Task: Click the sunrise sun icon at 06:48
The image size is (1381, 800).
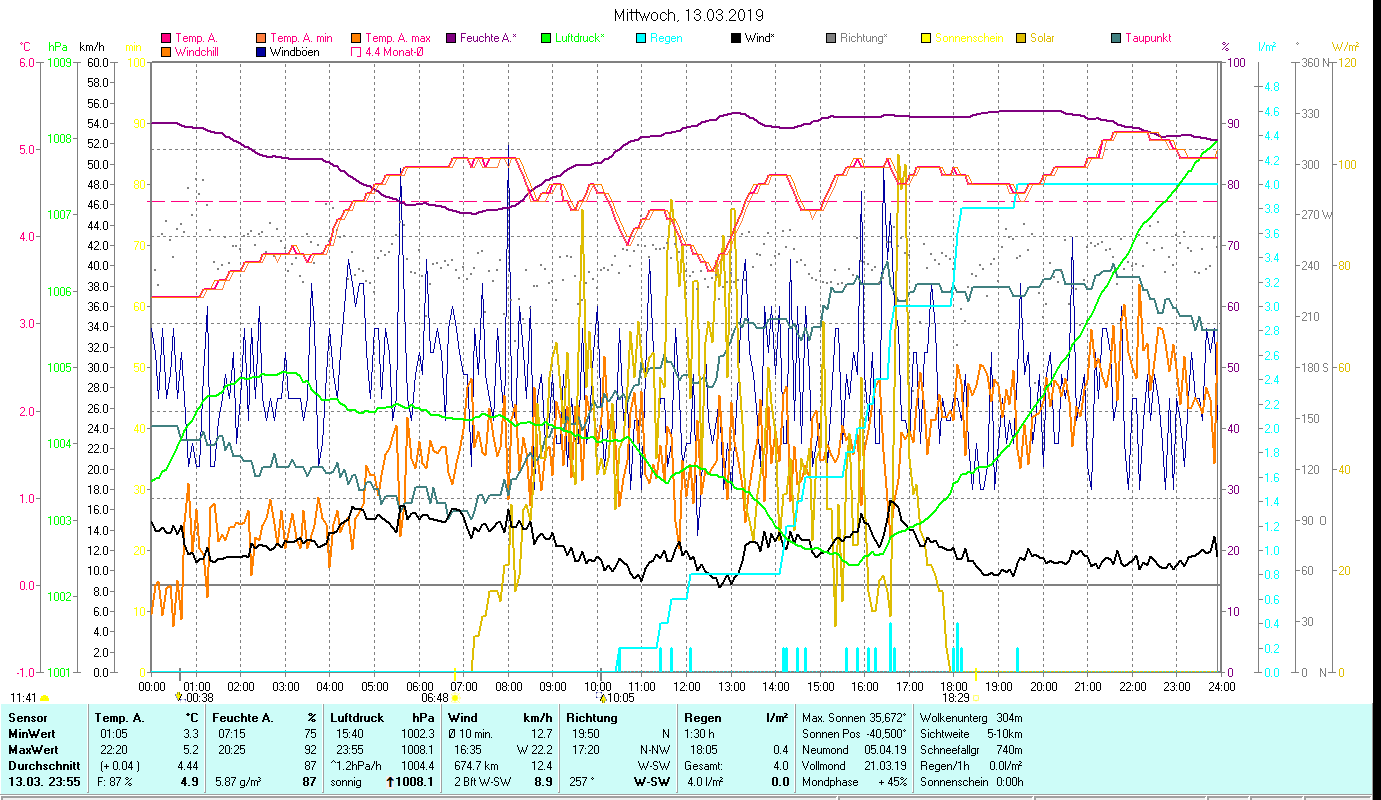Action: coord(454,698)
